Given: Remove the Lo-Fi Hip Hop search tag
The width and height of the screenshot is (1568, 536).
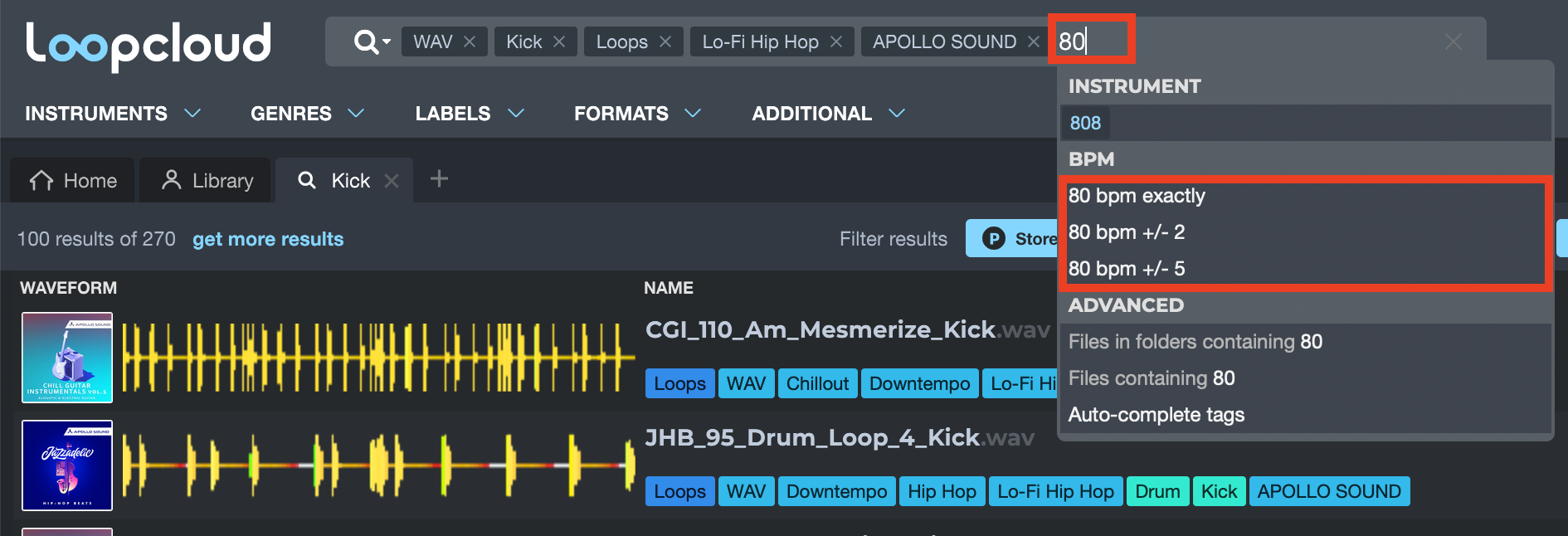Looking at the screenshot, I should click(836, 41).
